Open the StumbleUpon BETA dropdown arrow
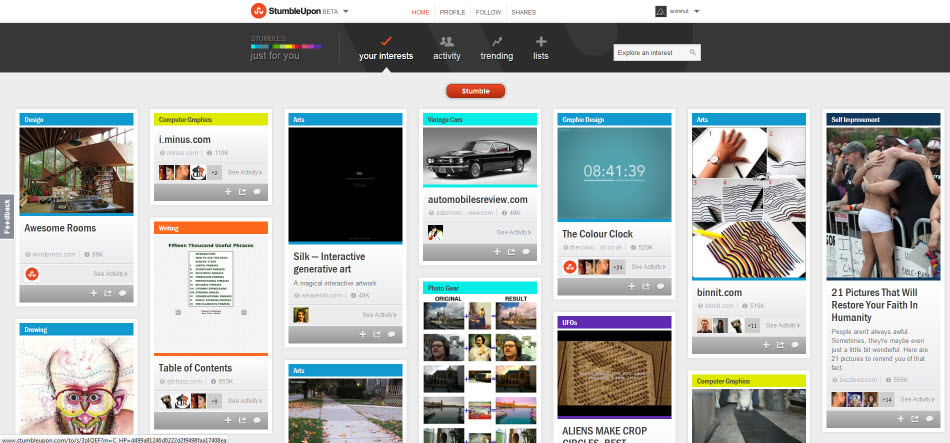Viewport: 950px width, 443px height. (345, 12)
